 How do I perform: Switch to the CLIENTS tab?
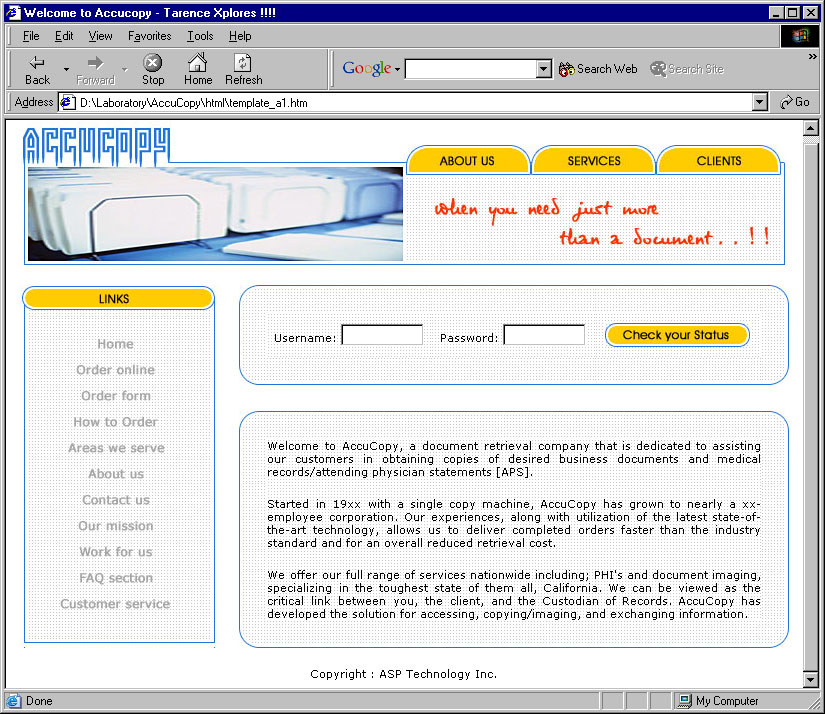[x=719, y=160]
